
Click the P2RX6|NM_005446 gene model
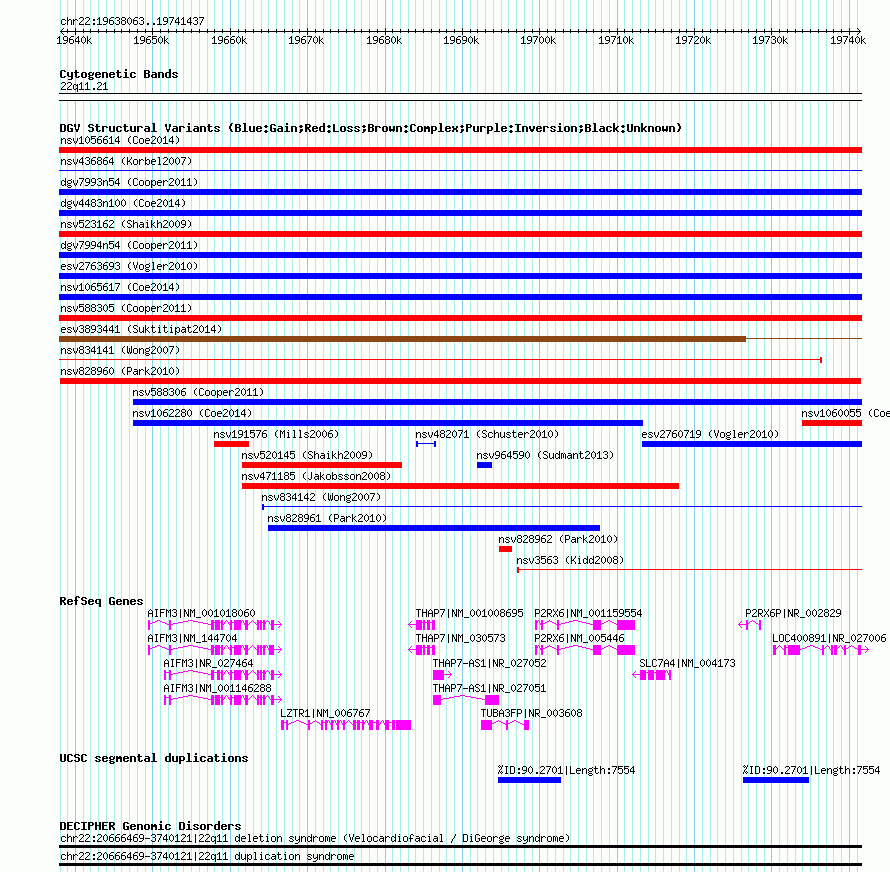(585, 650)
